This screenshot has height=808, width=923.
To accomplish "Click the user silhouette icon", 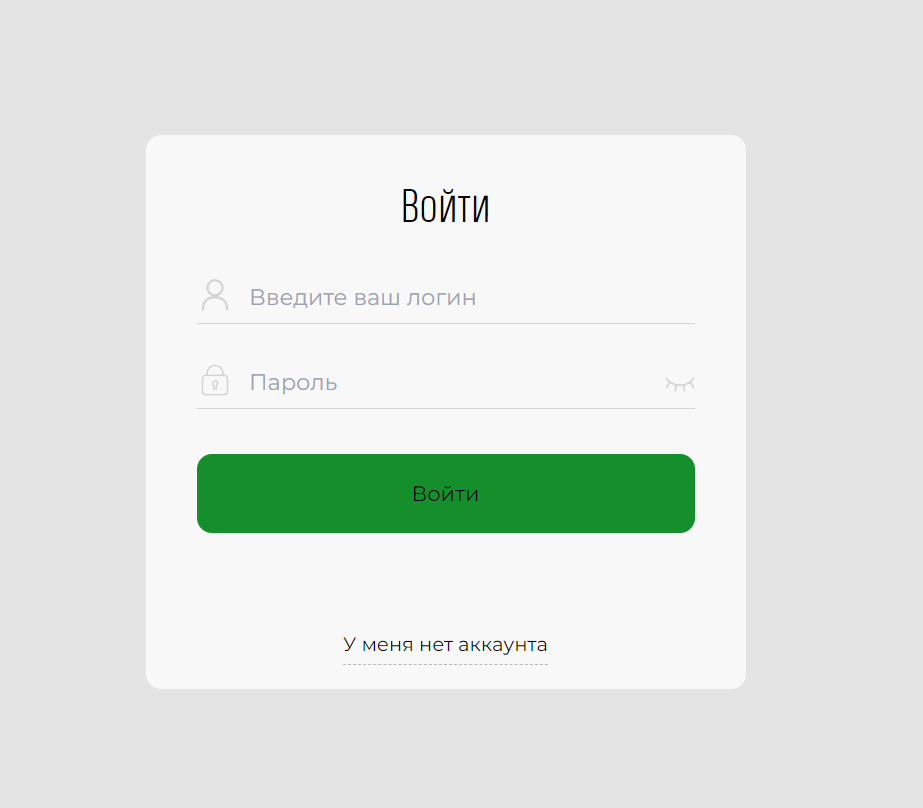I will point(215,295).
